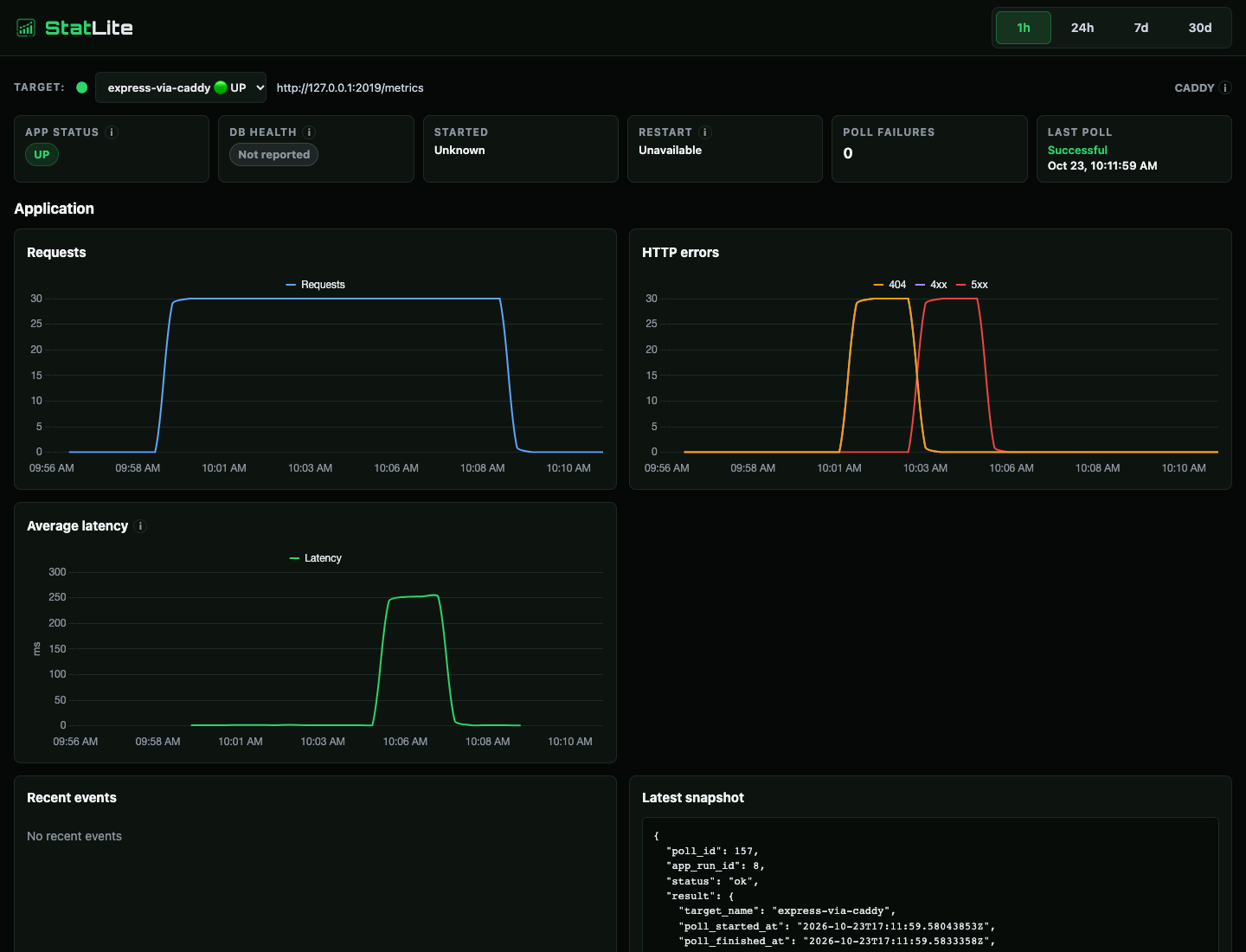Click the Requests chart title
This screenshot has width=1246, height=952.
[x=56, y=253]
